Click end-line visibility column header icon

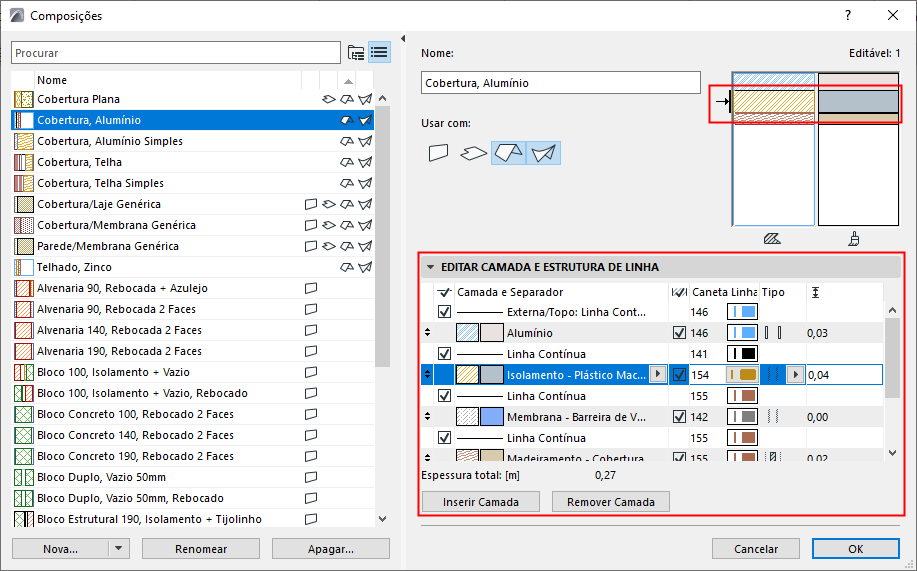(679, 292)
